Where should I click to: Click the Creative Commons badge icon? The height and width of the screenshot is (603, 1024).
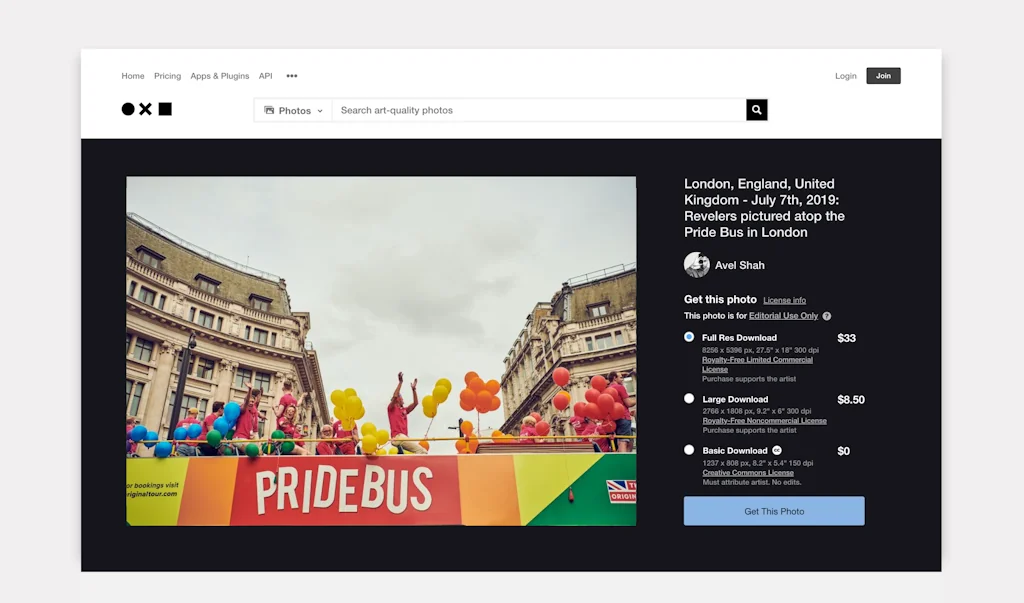point(775,451)
